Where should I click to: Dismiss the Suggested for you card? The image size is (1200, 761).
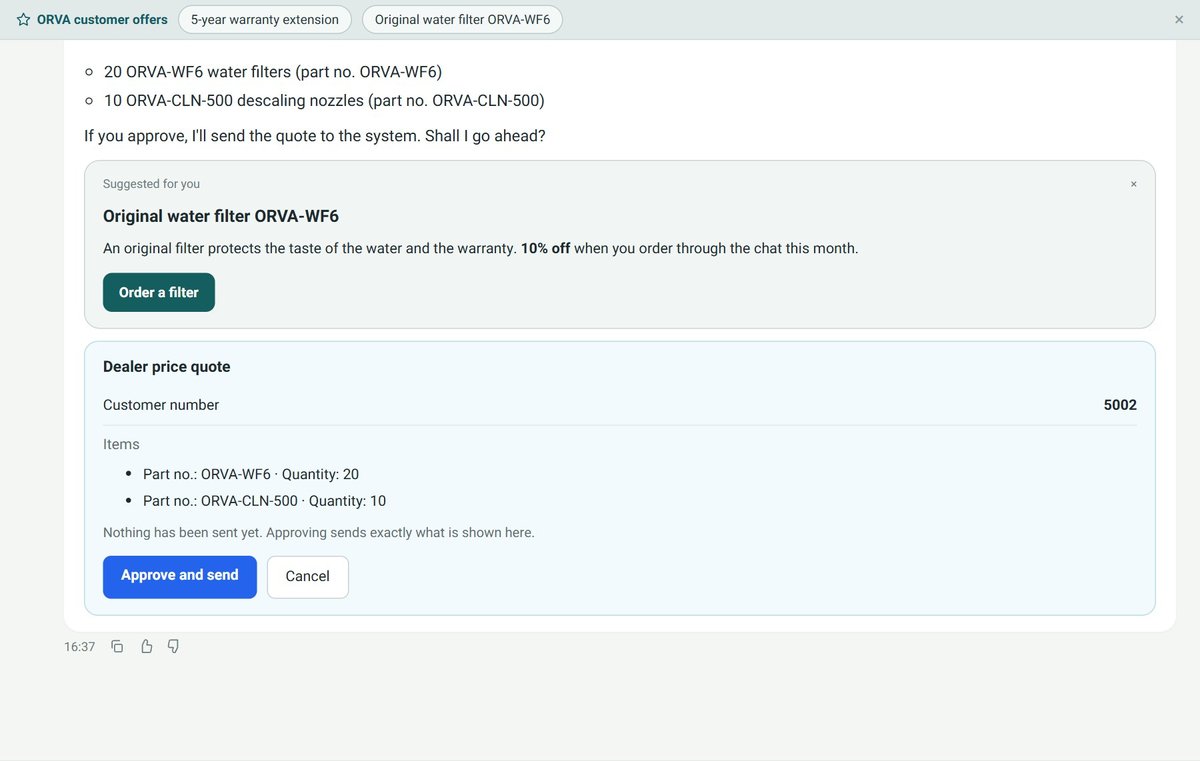click(1133, 184)
